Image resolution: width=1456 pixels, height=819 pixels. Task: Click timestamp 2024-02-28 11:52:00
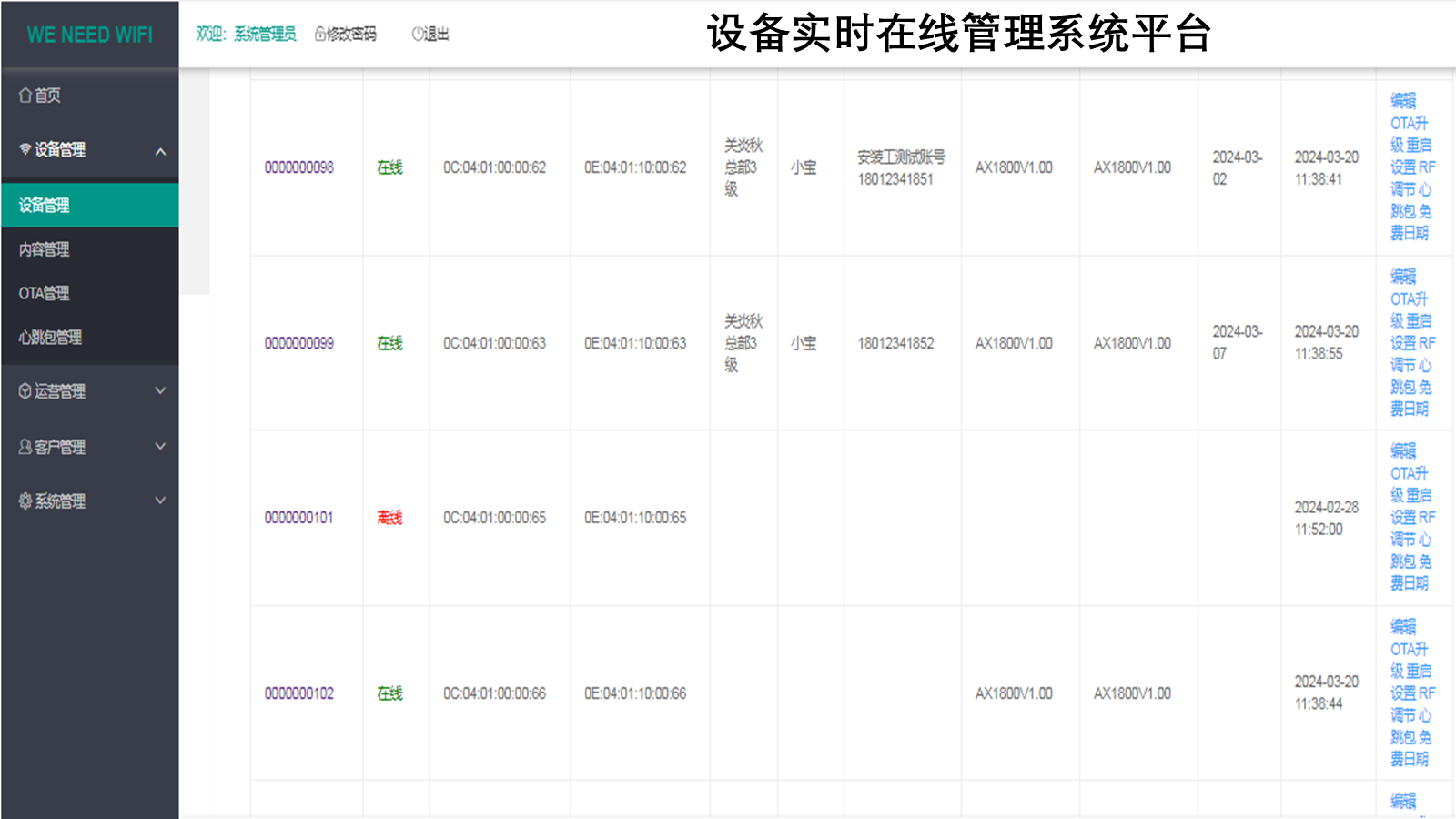click(1327, 518)
